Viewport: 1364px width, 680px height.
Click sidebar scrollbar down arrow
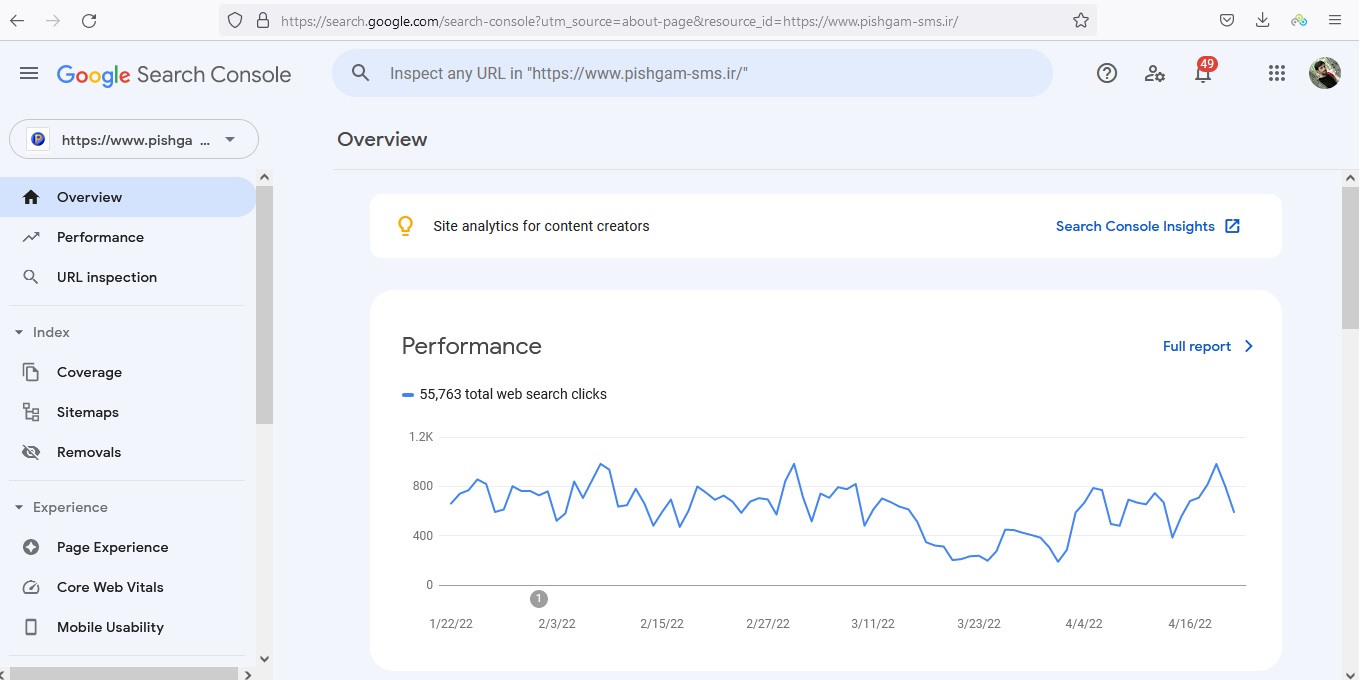click(264, 658)
